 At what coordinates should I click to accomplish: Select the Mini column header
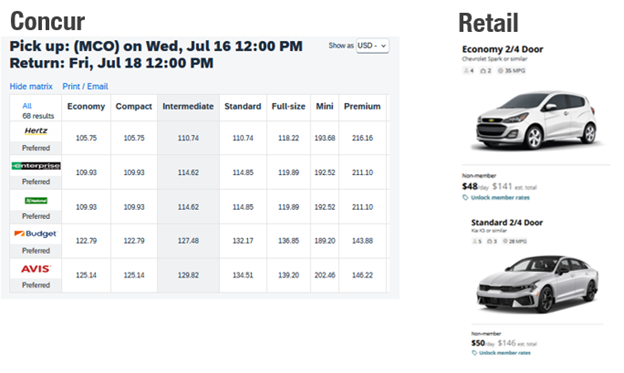(325, 106)
